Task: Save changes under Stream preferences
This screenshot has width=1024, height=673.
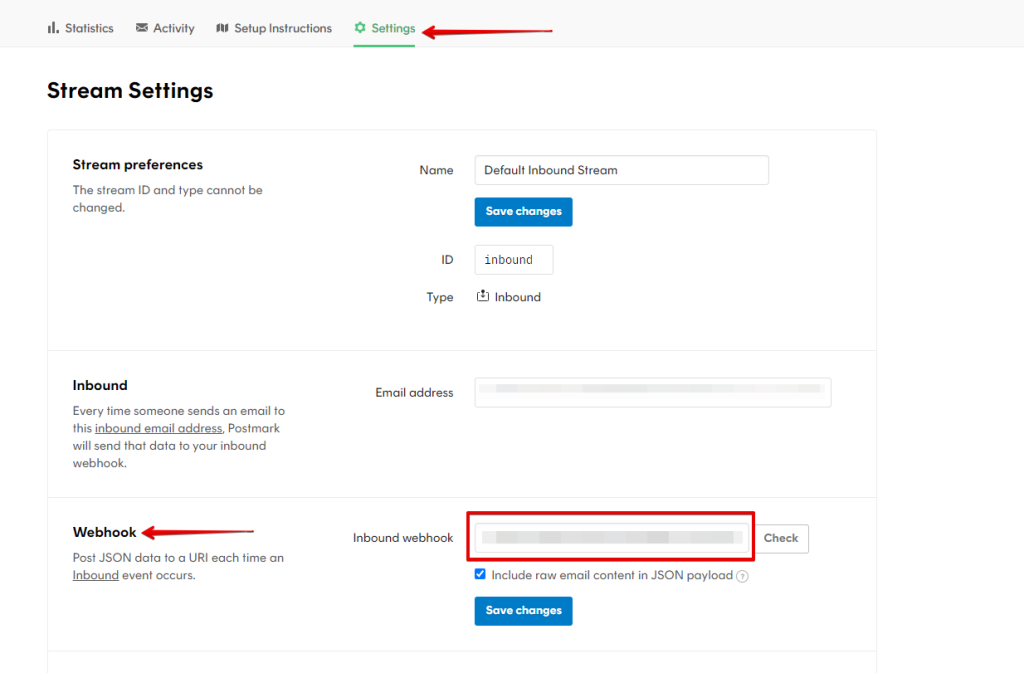Action: (x=523, y=211)
